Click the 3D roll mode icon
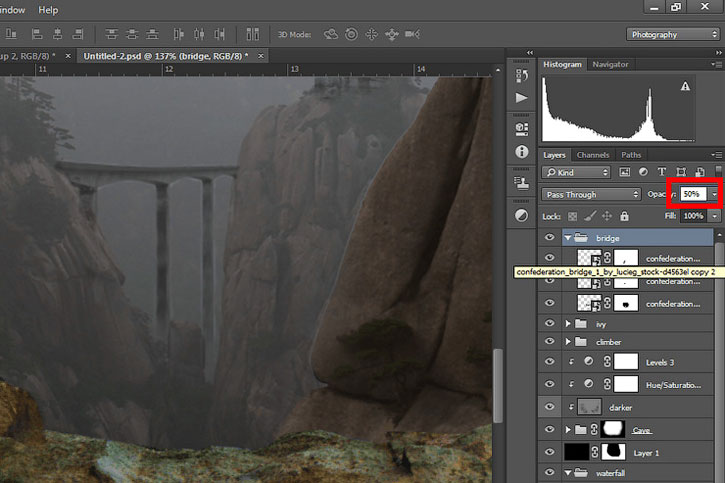 pos(351,34)
